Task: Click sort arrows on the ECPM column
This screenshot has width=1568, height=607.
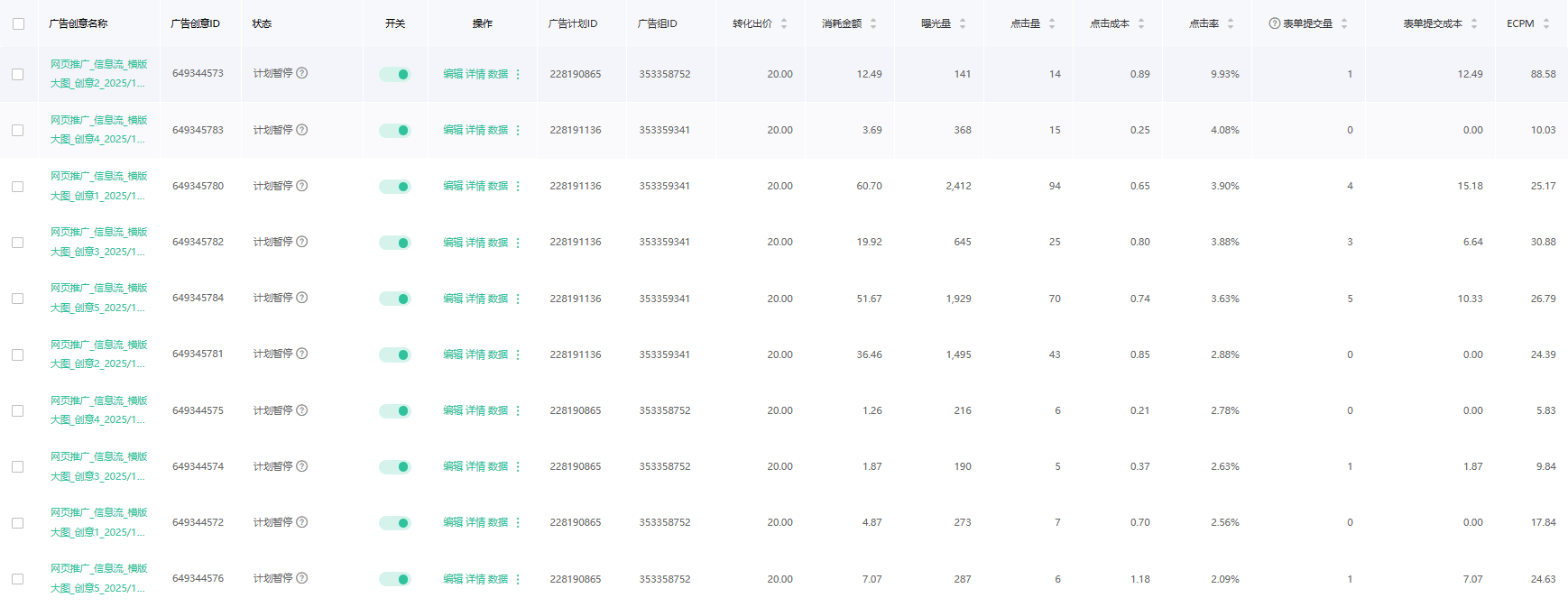Action: [1545, 23]
